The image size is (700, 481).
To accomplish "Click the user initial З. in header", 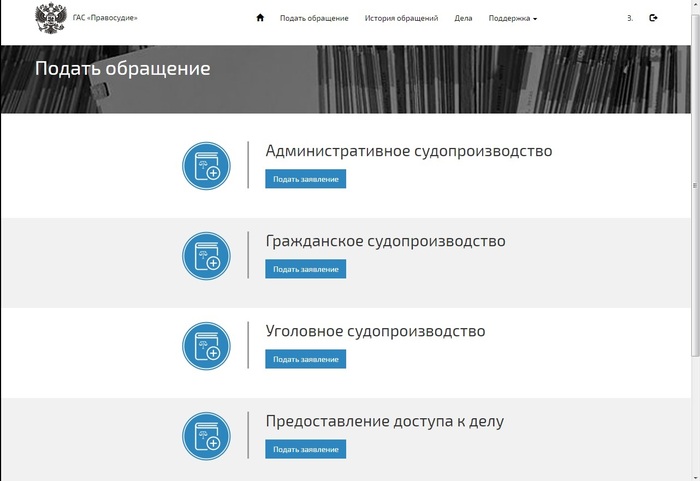I will pos(630,18).
